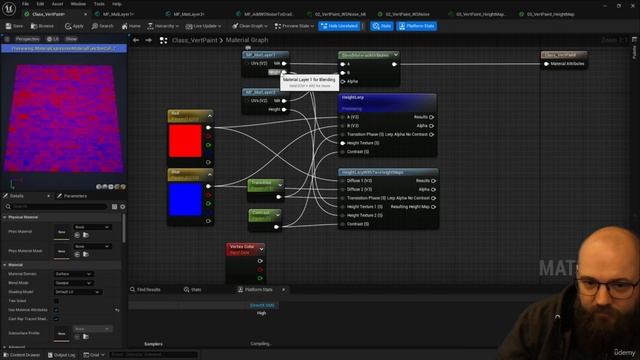640x360 pixels.
Task: Open the Tools menu
Action: pos(99,4)
